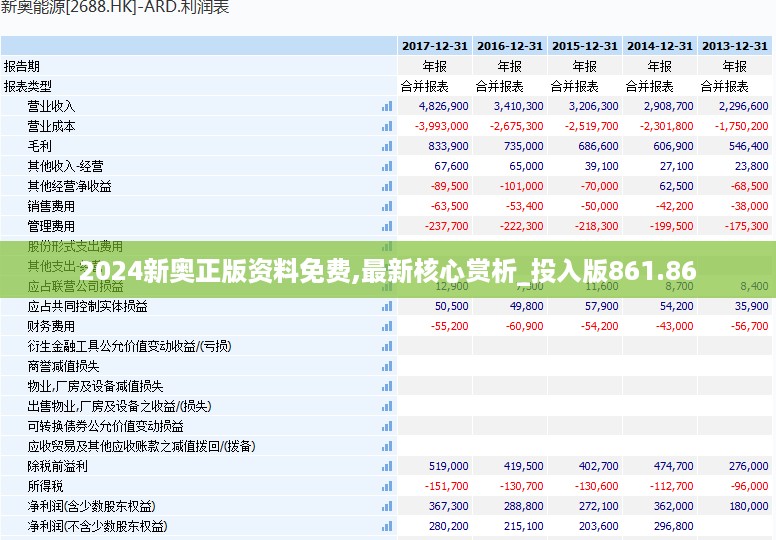Open chart icon for 销售费用 row
The height and width of the screenshot is (540, 776).
point(387,206)
